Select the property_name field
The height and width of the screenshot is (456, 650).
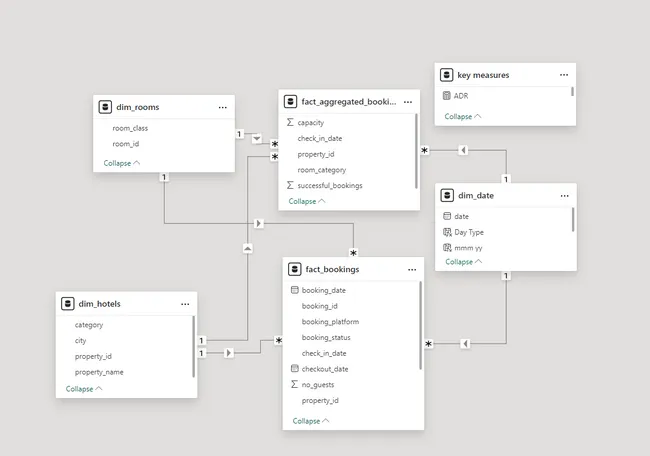[x=99, y=372]
